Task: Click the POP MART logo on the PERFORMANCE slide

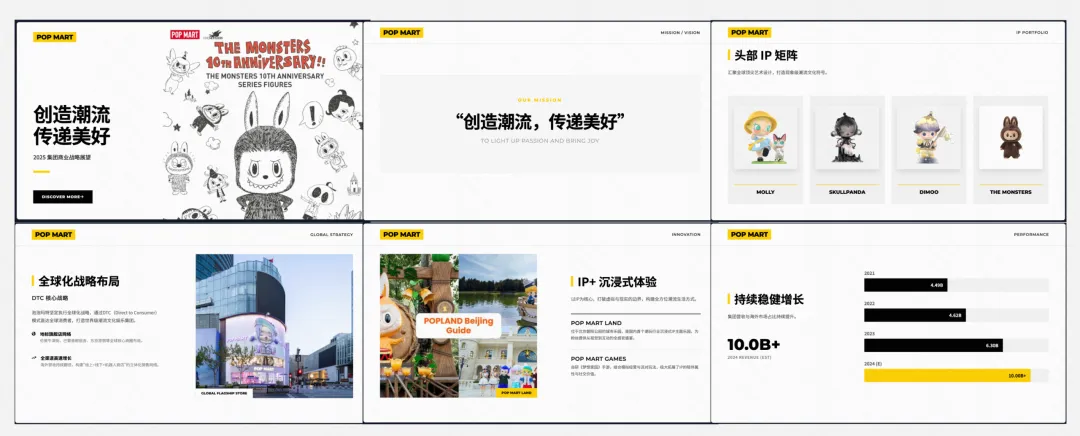Action: pos(749,234)
